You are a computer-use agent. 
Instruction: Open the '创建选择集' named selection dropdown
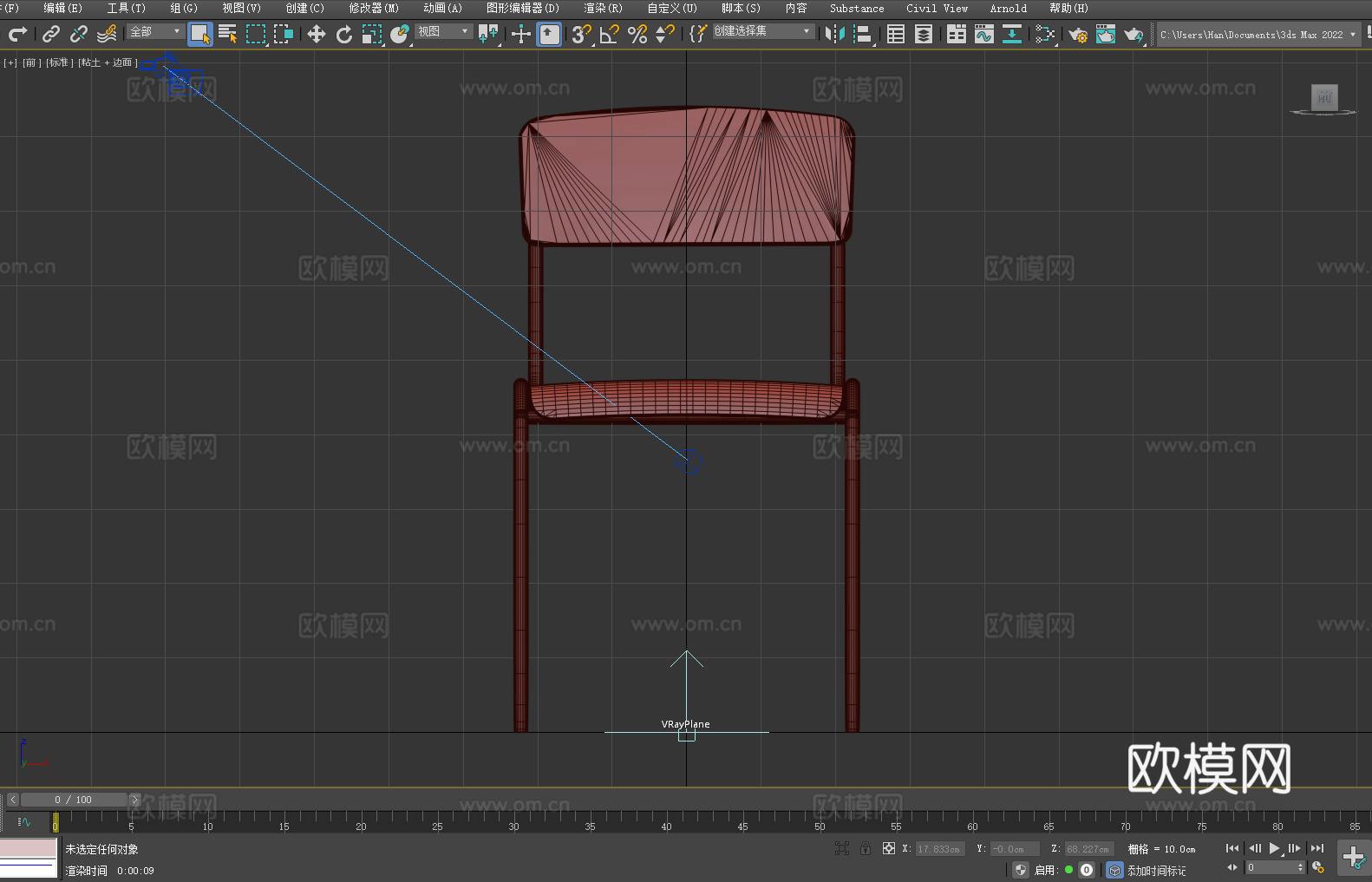pyautogui.click(x=763, y=31)
